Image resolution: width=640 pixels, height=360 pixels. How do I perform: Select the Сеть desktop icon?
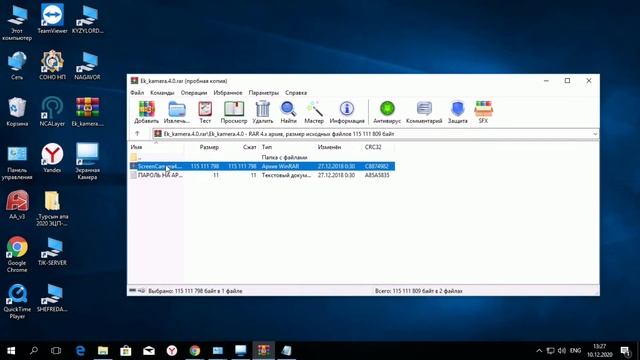coord(17,65)
